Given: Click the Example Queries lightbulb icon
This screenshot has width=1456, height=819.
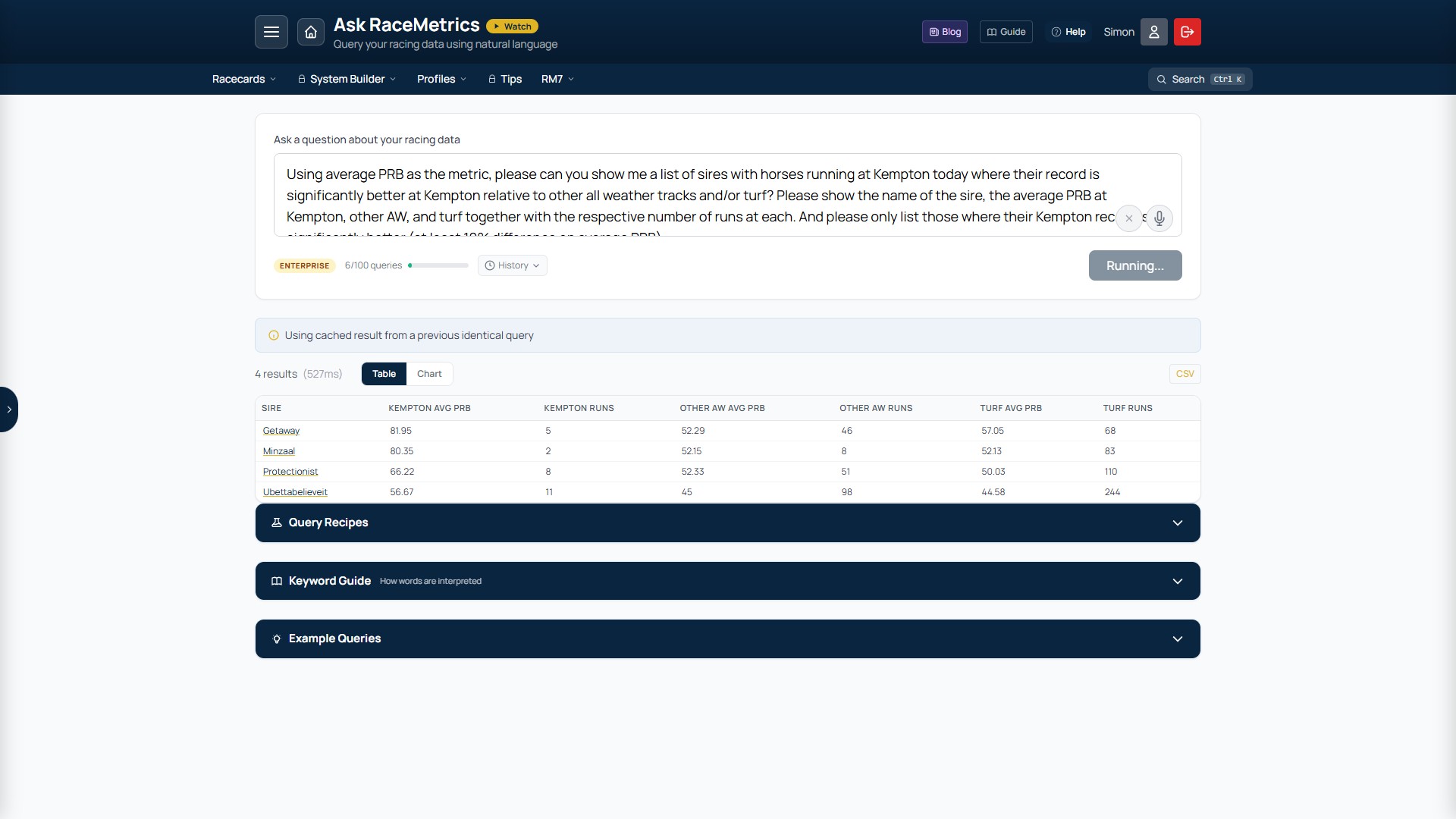Looking at the screenshot, I should click(277, 639).
